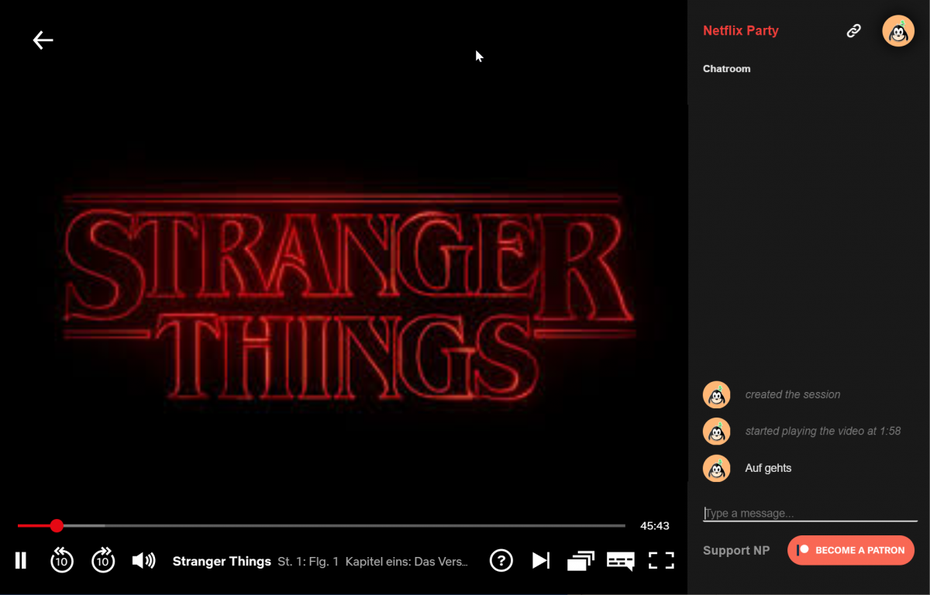Click Become a Patron button
930x595 pixels.
pyautogui.click(x=851, y=551)
